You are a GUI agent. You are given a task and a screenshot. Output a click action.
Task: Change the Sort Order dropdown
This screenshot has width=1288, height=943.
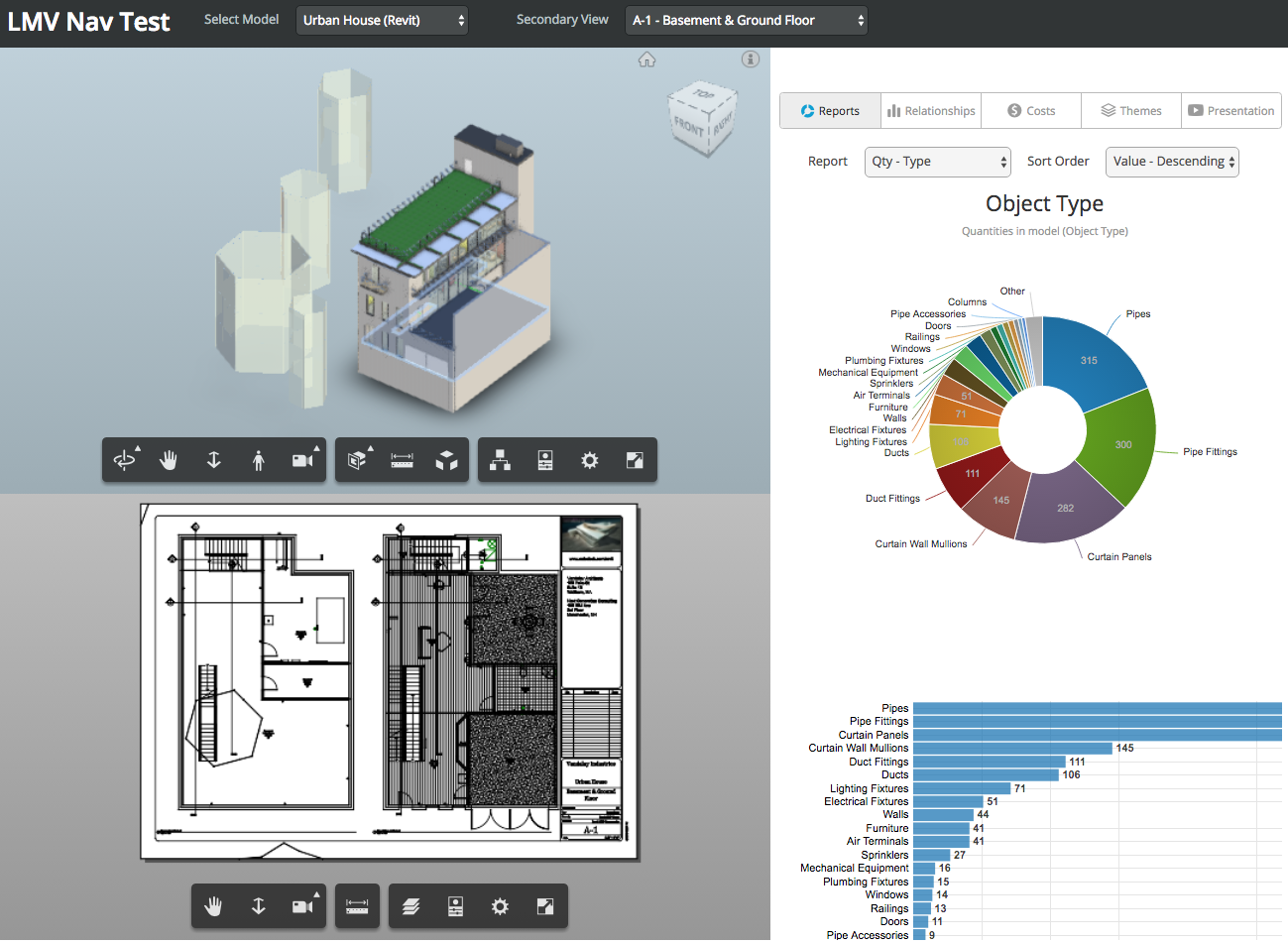coord(1172,162)
